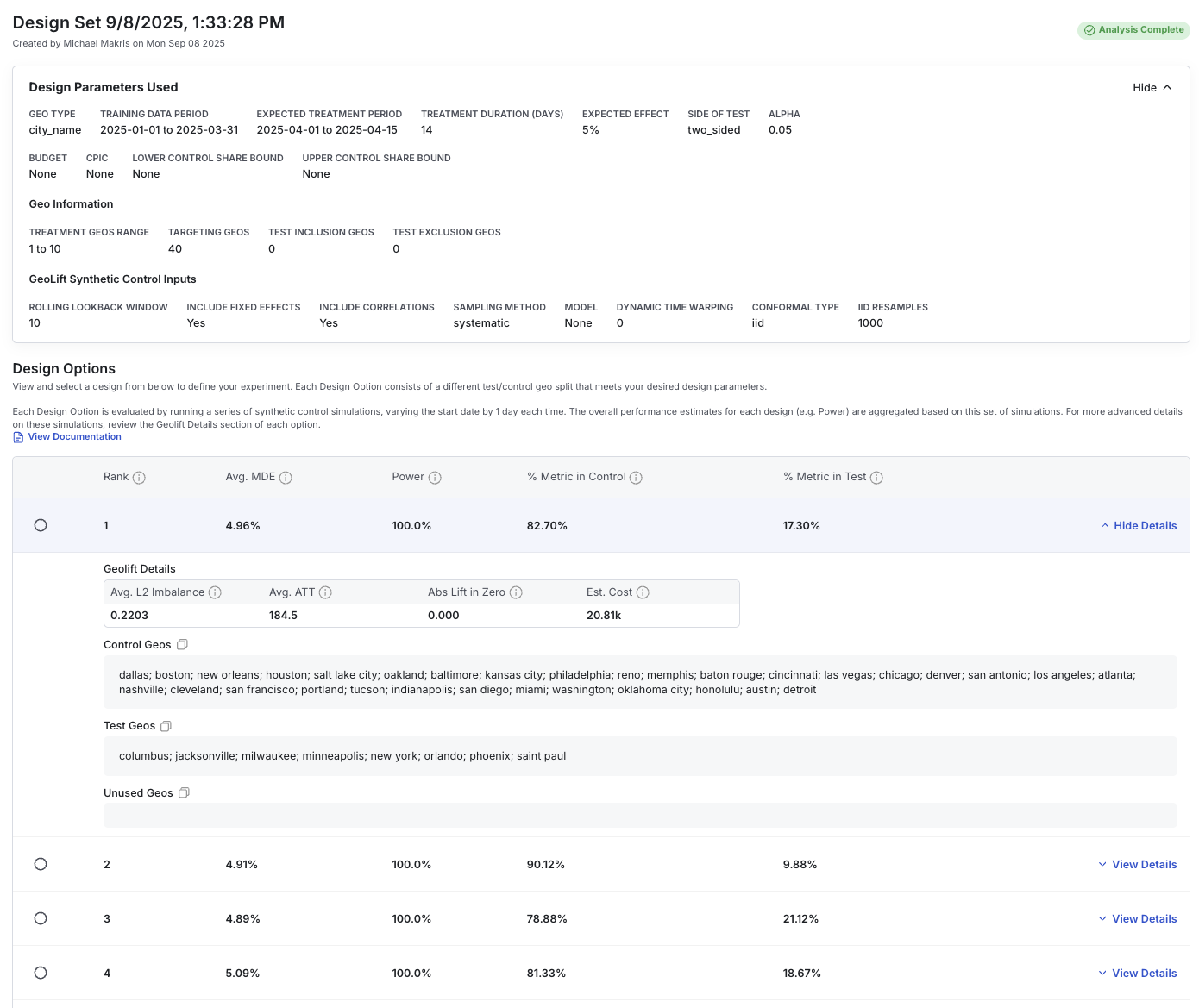
Task: Collapse the Design Parameters Used section
Action: (x=1152, y=87)
